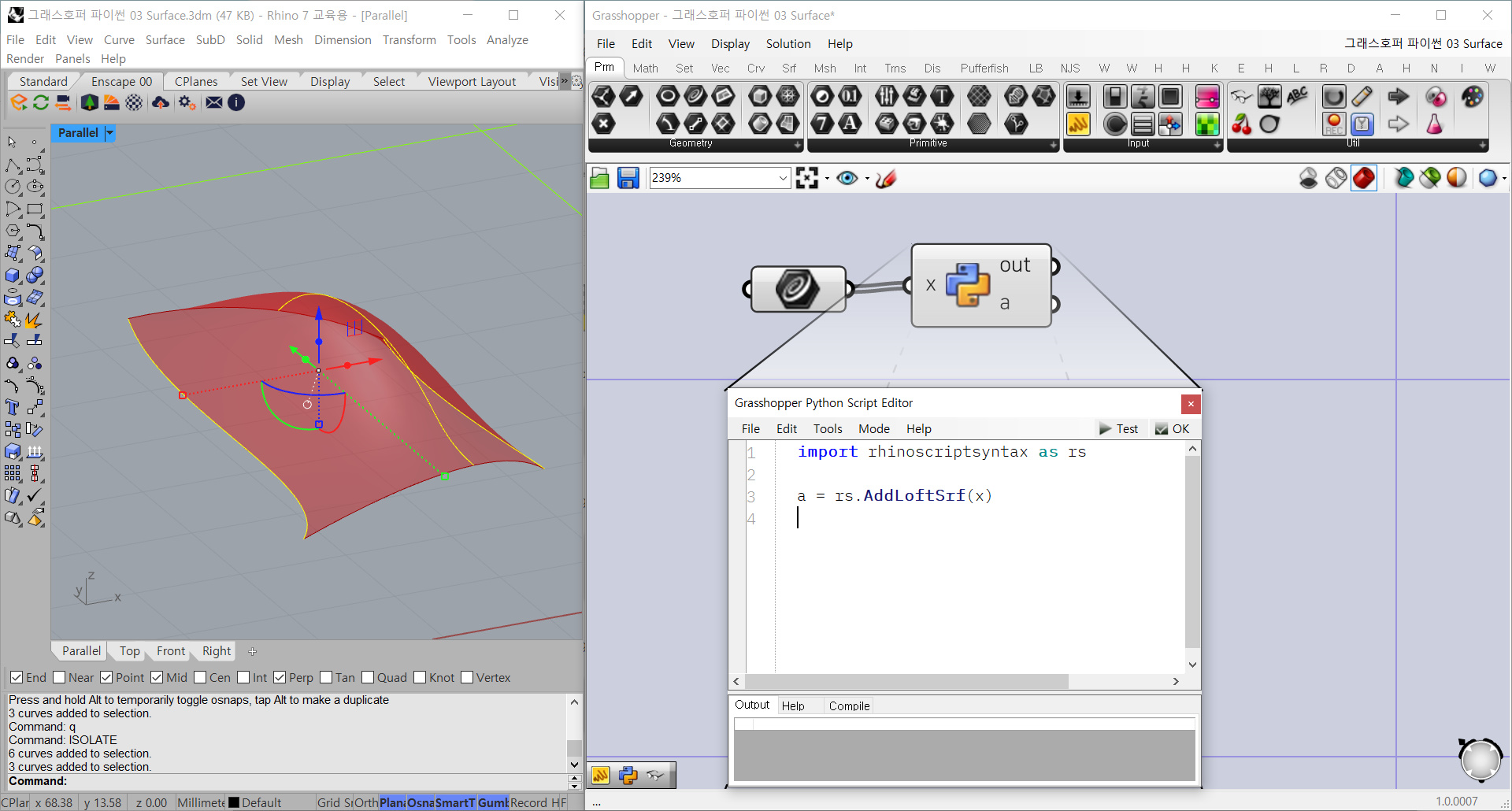Switch to the Crv tab in Grasshopper
The image size is (1512, 811).
[755, 69]
